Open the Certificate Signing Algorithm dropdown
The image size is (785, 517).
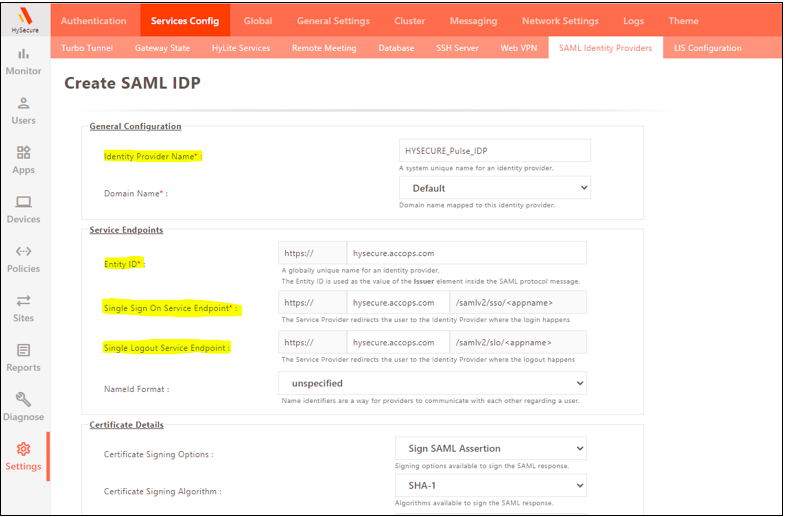click(490, 485)
